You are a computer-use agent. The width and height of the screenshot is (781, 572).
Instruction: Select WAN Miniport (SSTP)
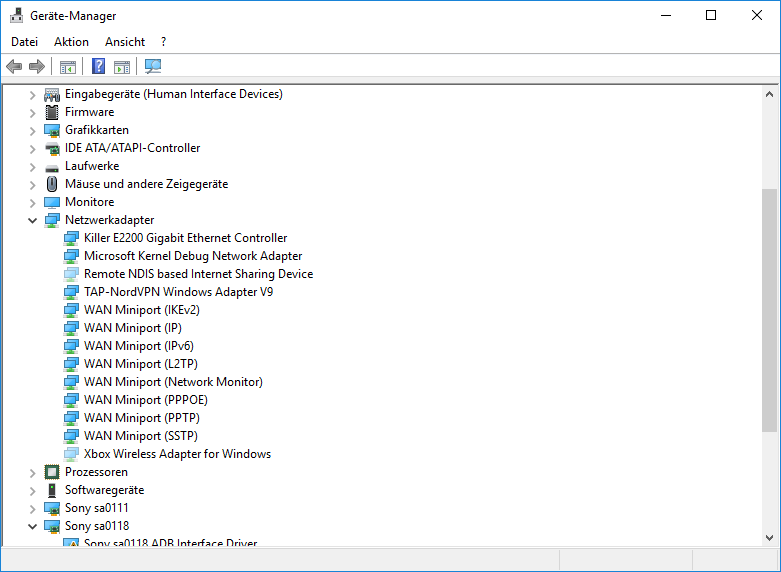click(x=140, y=436)
